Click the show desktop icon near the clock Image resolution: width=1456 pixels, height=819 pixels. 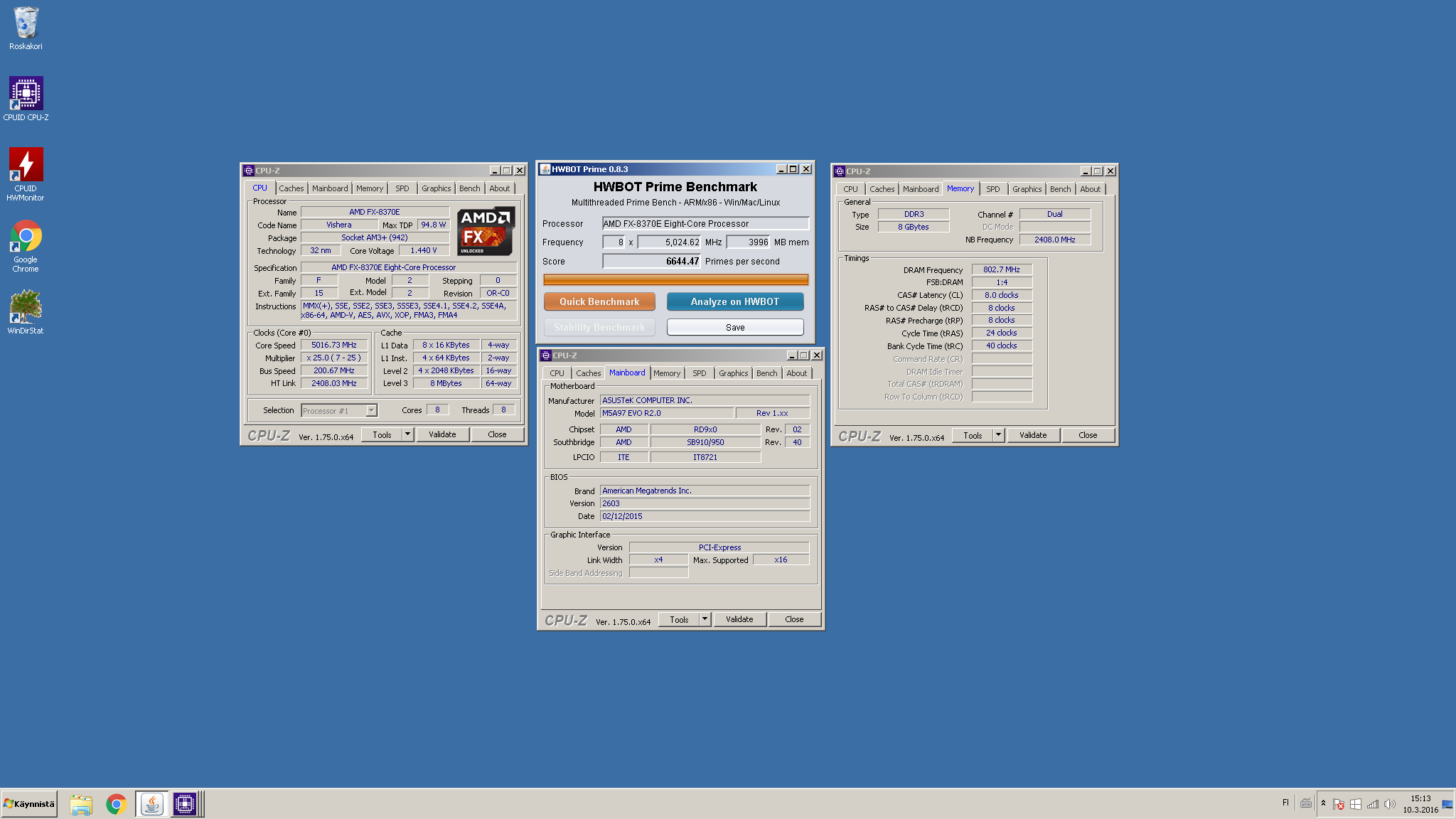point(1447,804)
